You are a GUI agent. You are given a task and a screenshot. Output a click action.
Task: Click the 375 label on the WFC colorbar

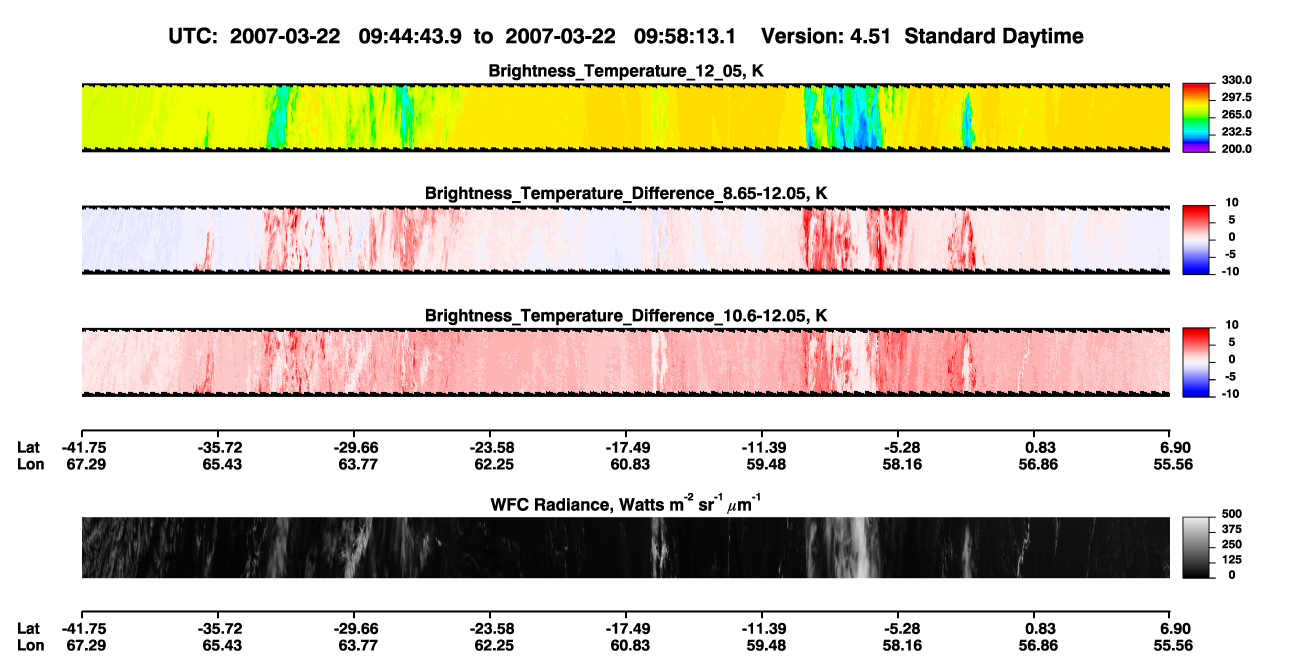pyautogui.click(x=1232, y=531)
